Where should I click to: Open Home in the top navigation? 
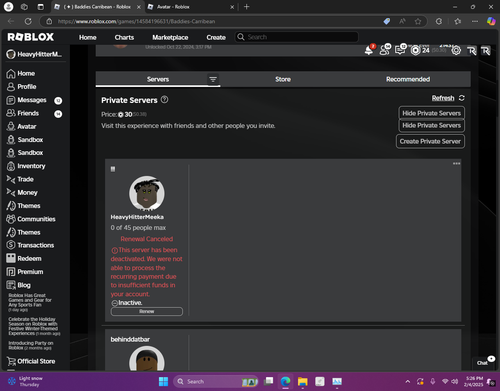pyautogui.click(x=88, y=37)
